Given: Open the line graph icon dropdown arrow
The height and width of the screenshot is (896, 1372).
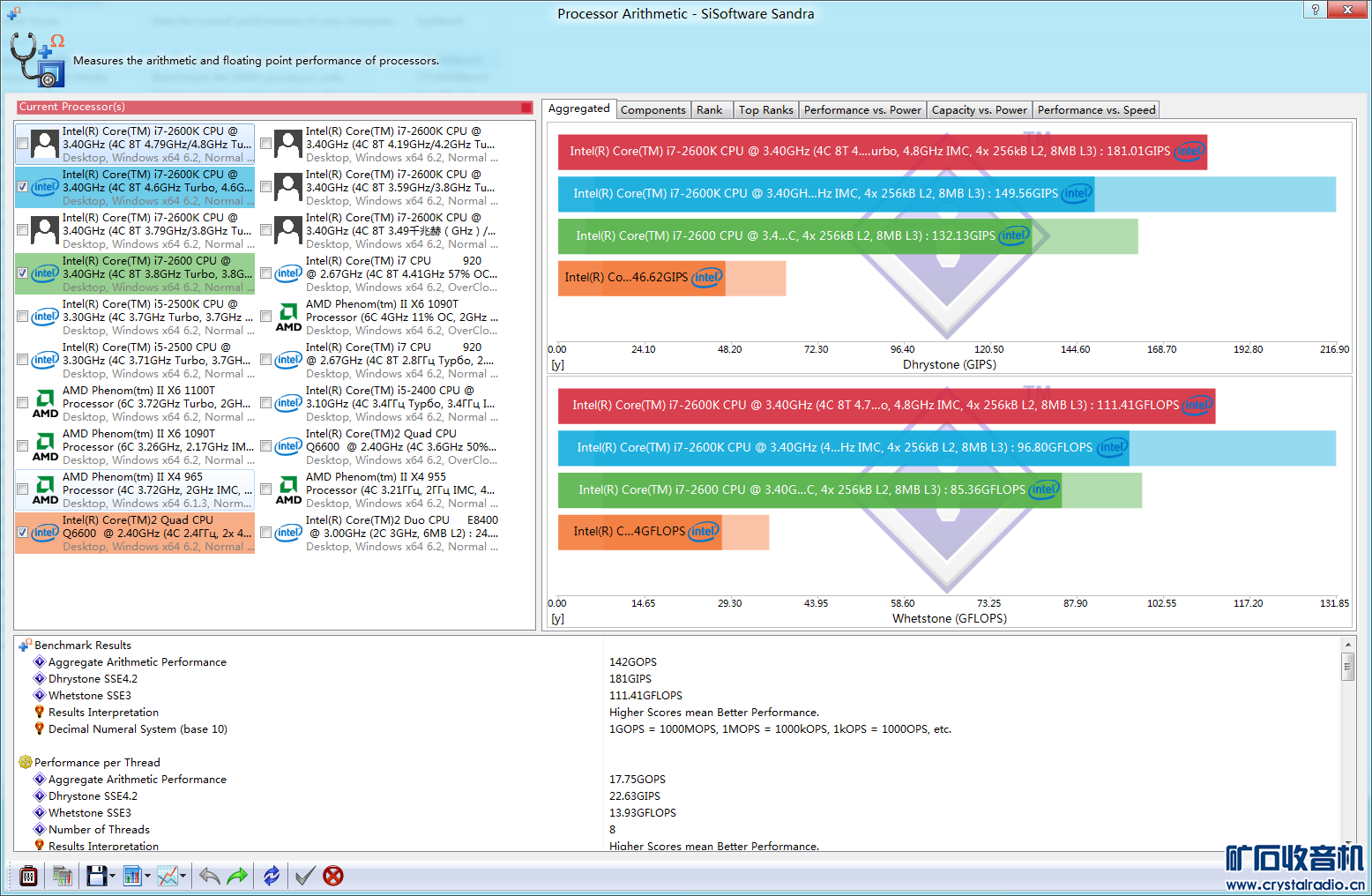Looking at the screenshot, I should 183,877.
